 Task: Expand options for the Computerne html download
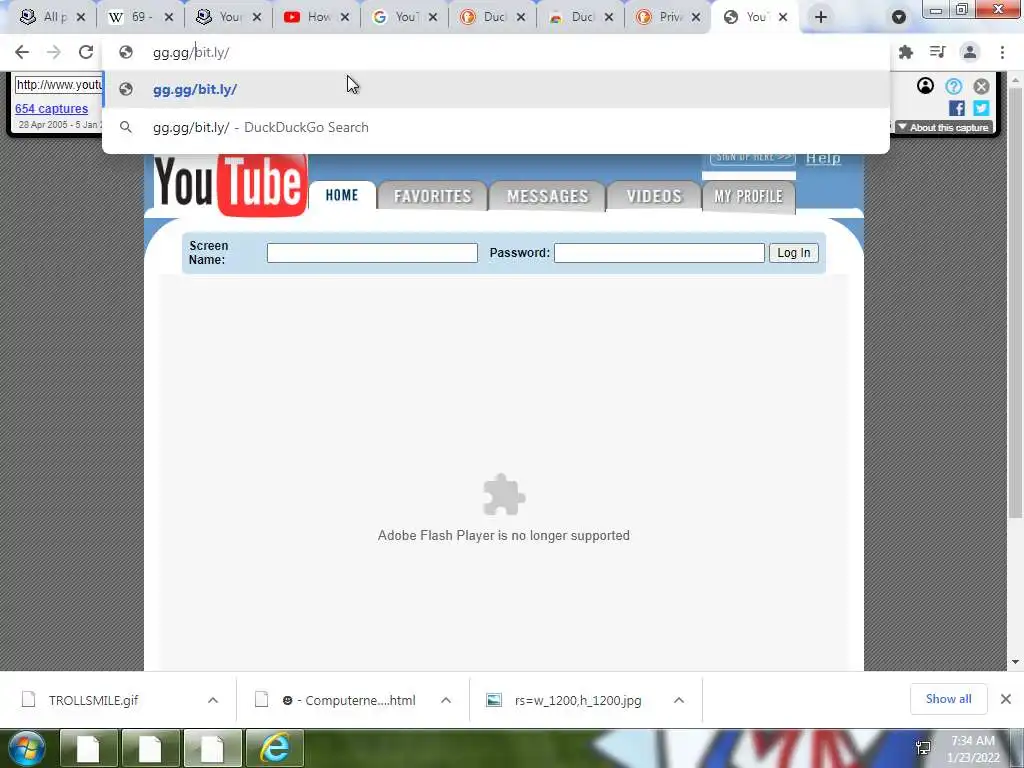[446, 700]
